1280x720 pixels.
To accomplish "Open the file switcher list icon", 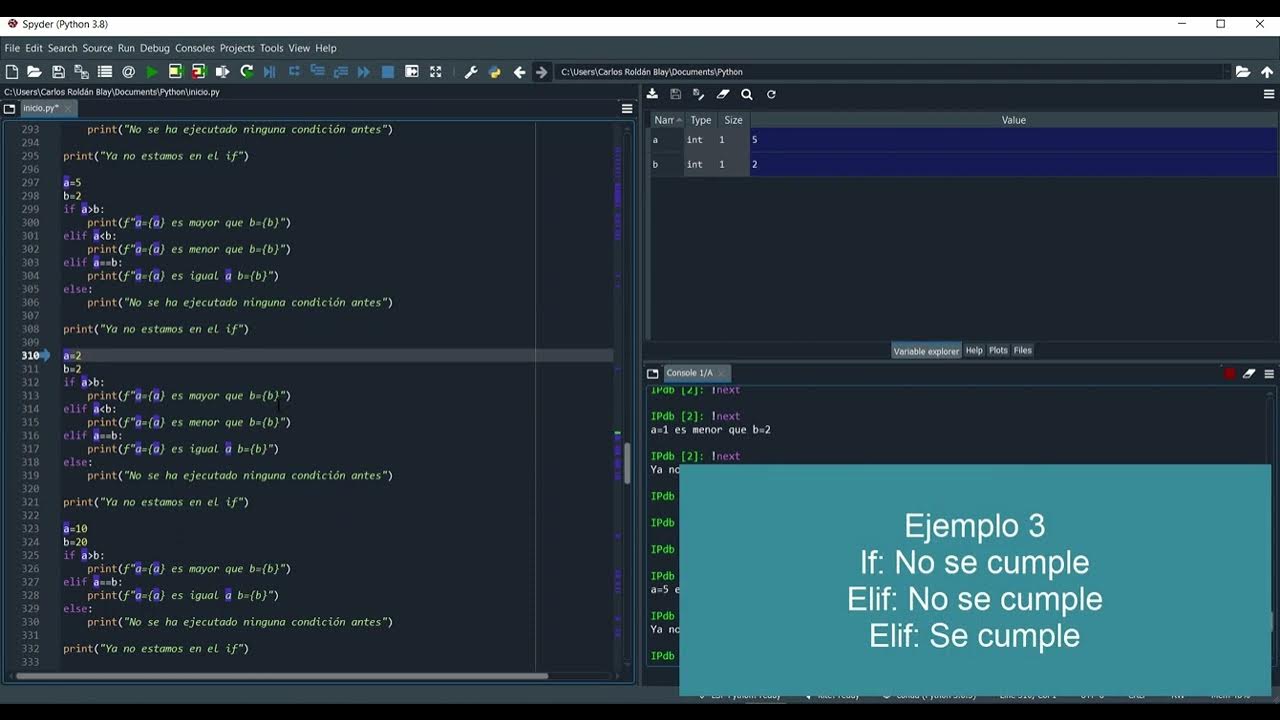I will [x=105, y=72].
